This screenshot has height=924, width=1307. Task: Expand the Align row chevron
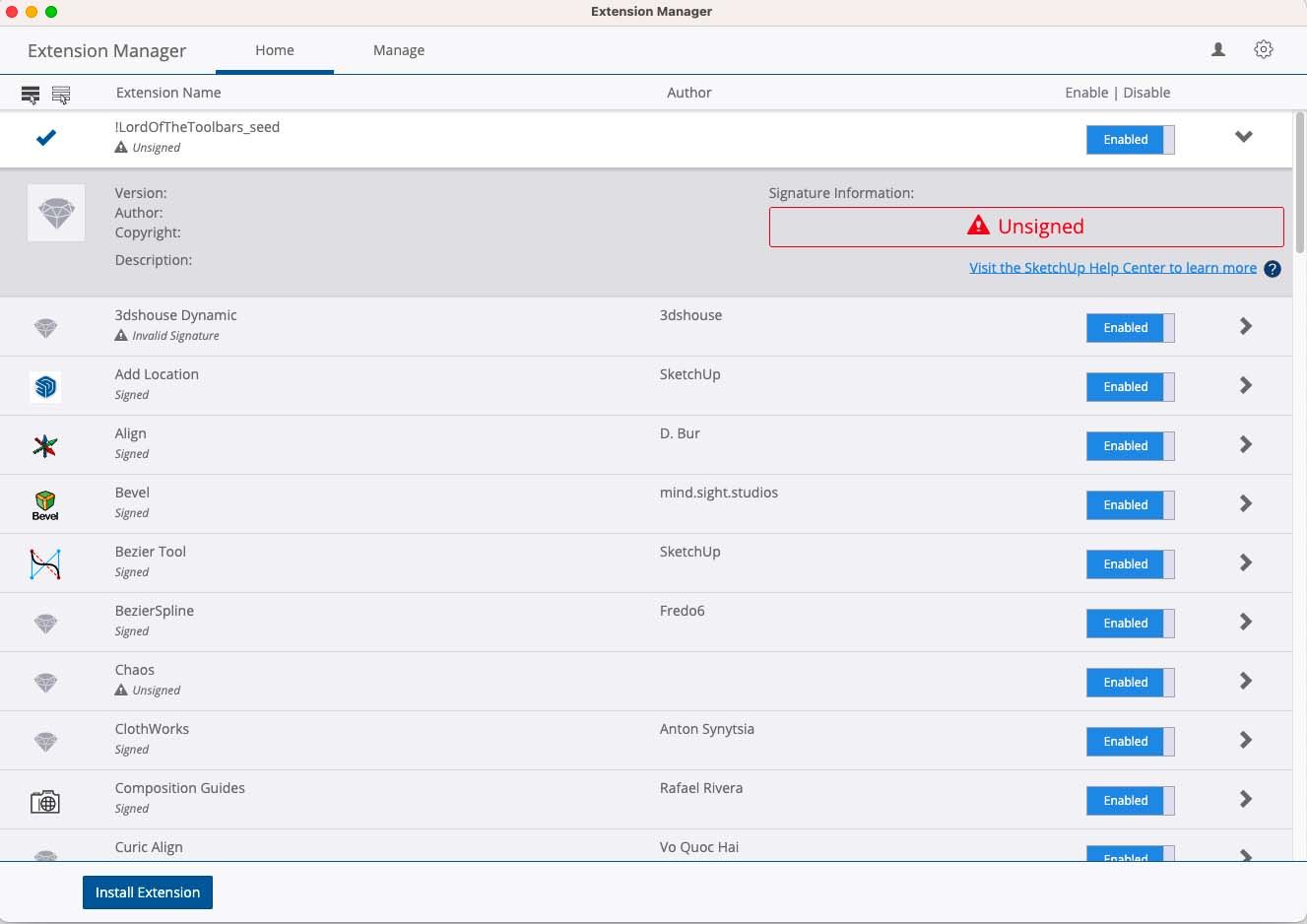pos(1246,444)
